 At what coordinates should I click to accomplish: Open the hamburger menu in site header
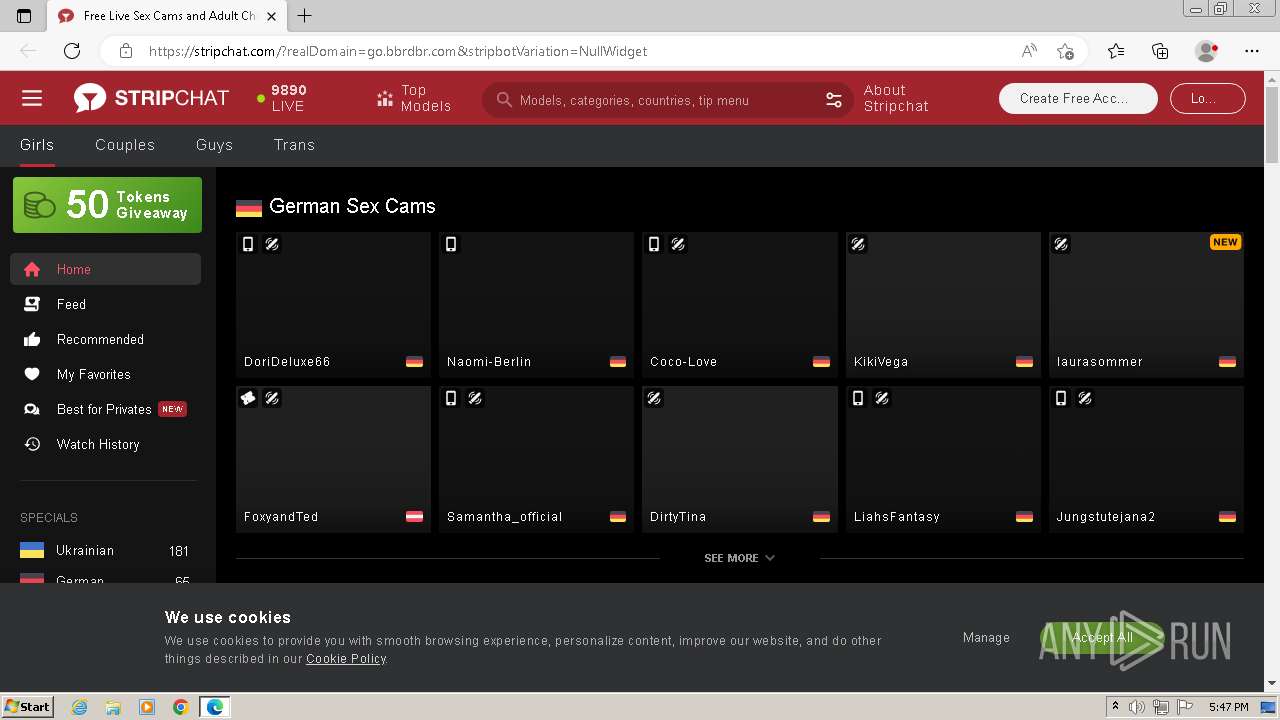[32, 98]
